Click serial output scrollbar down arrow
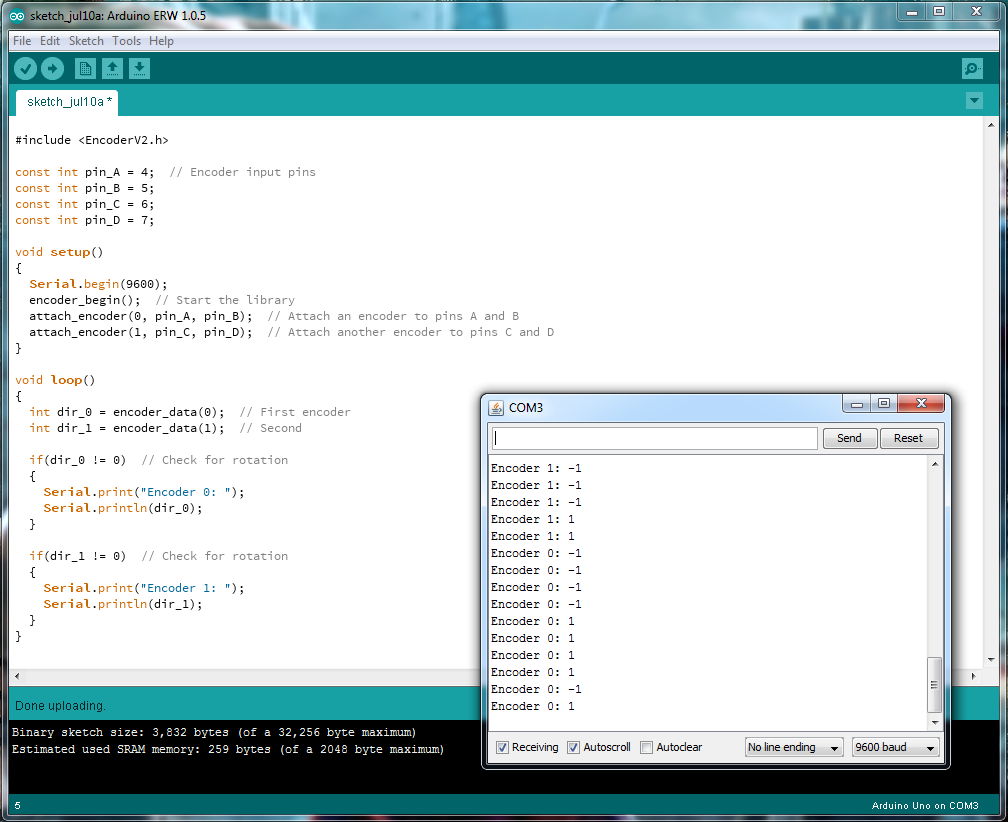The height and width of the screenshot is (822, 1008). [x=935, y=722]
